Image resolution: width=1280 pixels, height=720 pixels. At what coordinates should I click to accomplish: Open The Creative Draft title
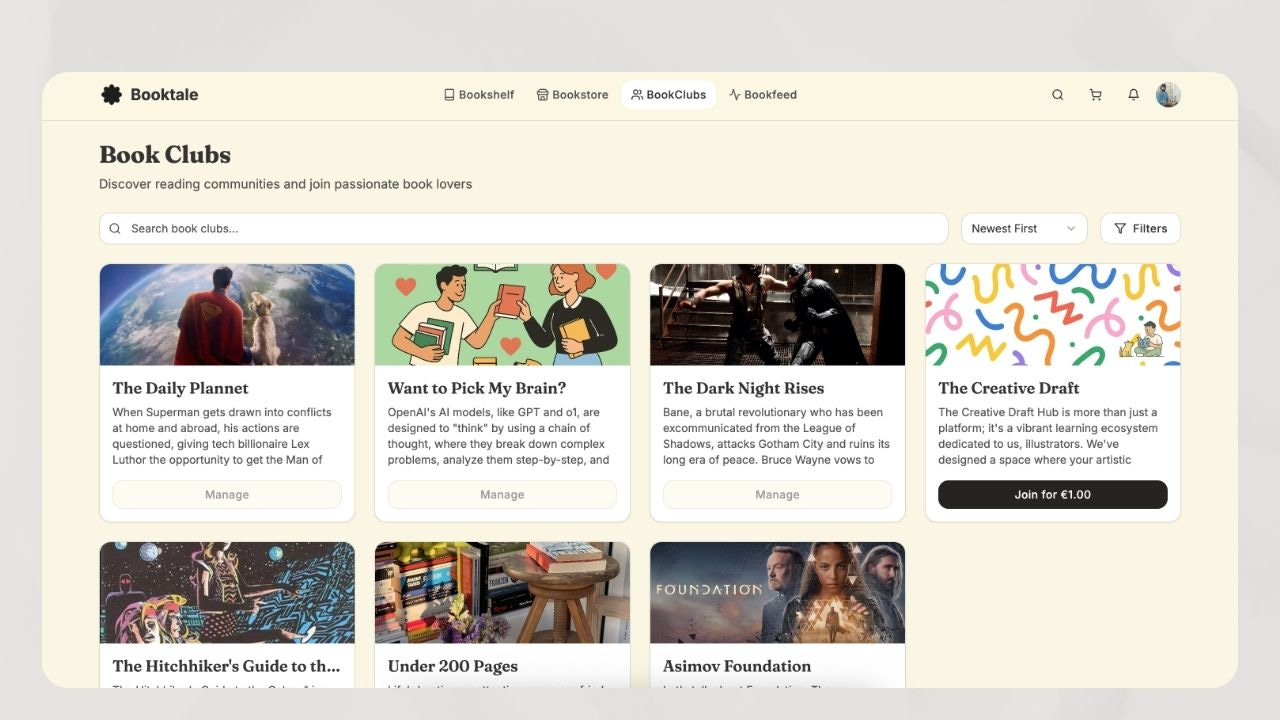[x=1009, y=388]
